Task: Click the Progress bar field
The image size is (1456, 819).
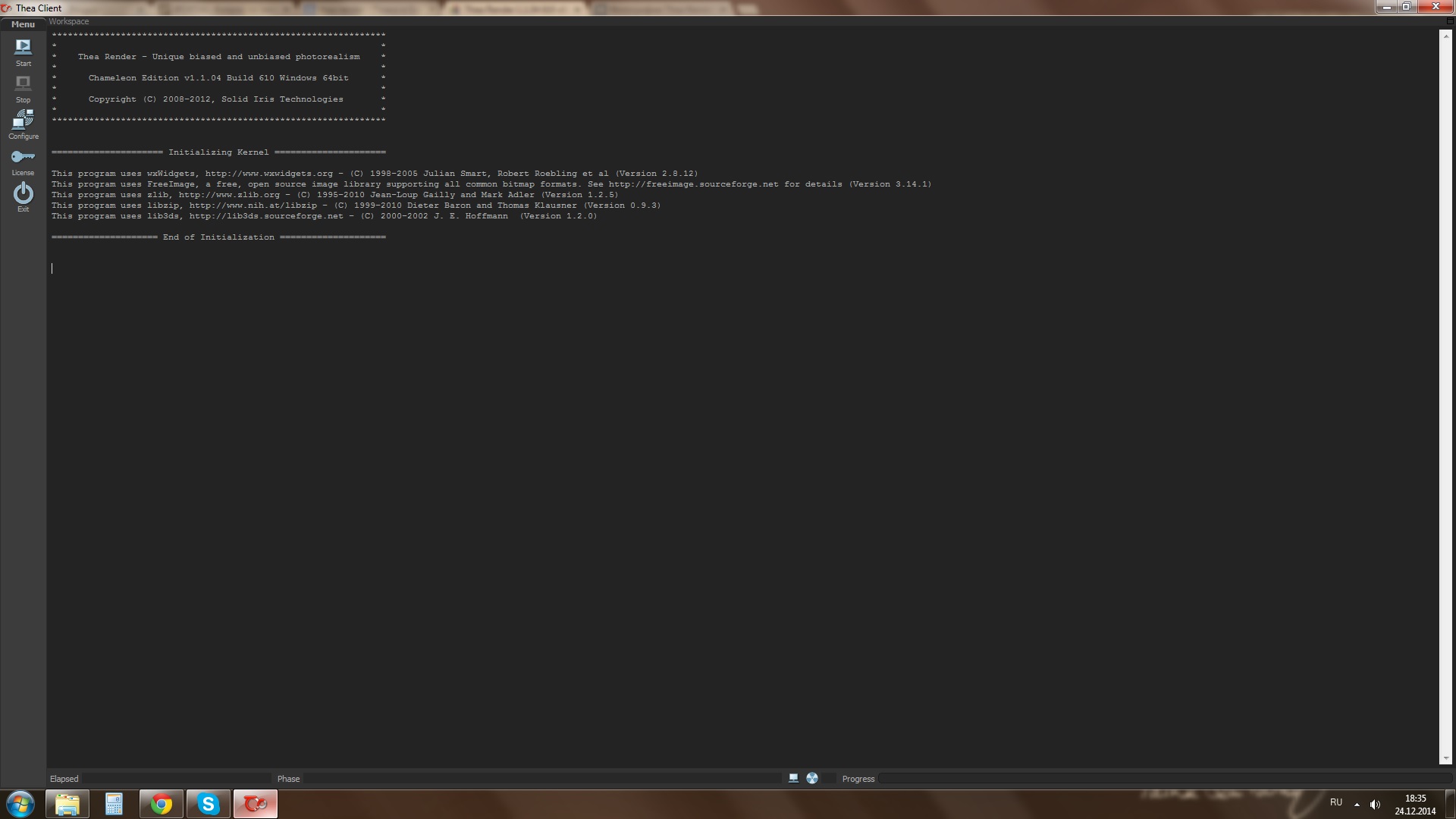Action: (x=1165, y=778)
